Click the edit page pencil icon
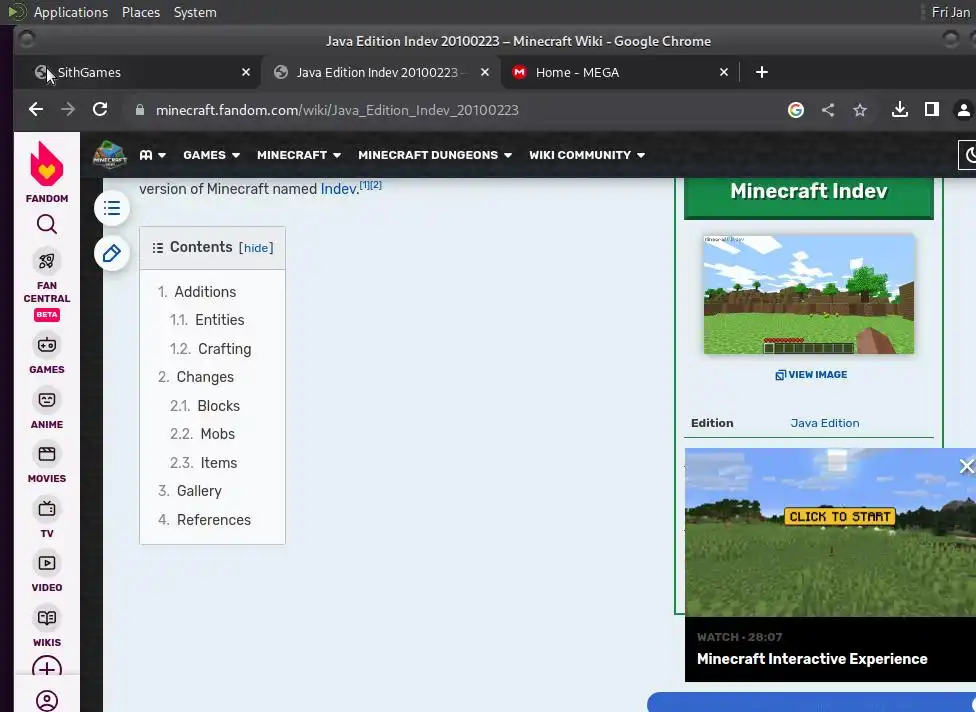 point(112,253)
